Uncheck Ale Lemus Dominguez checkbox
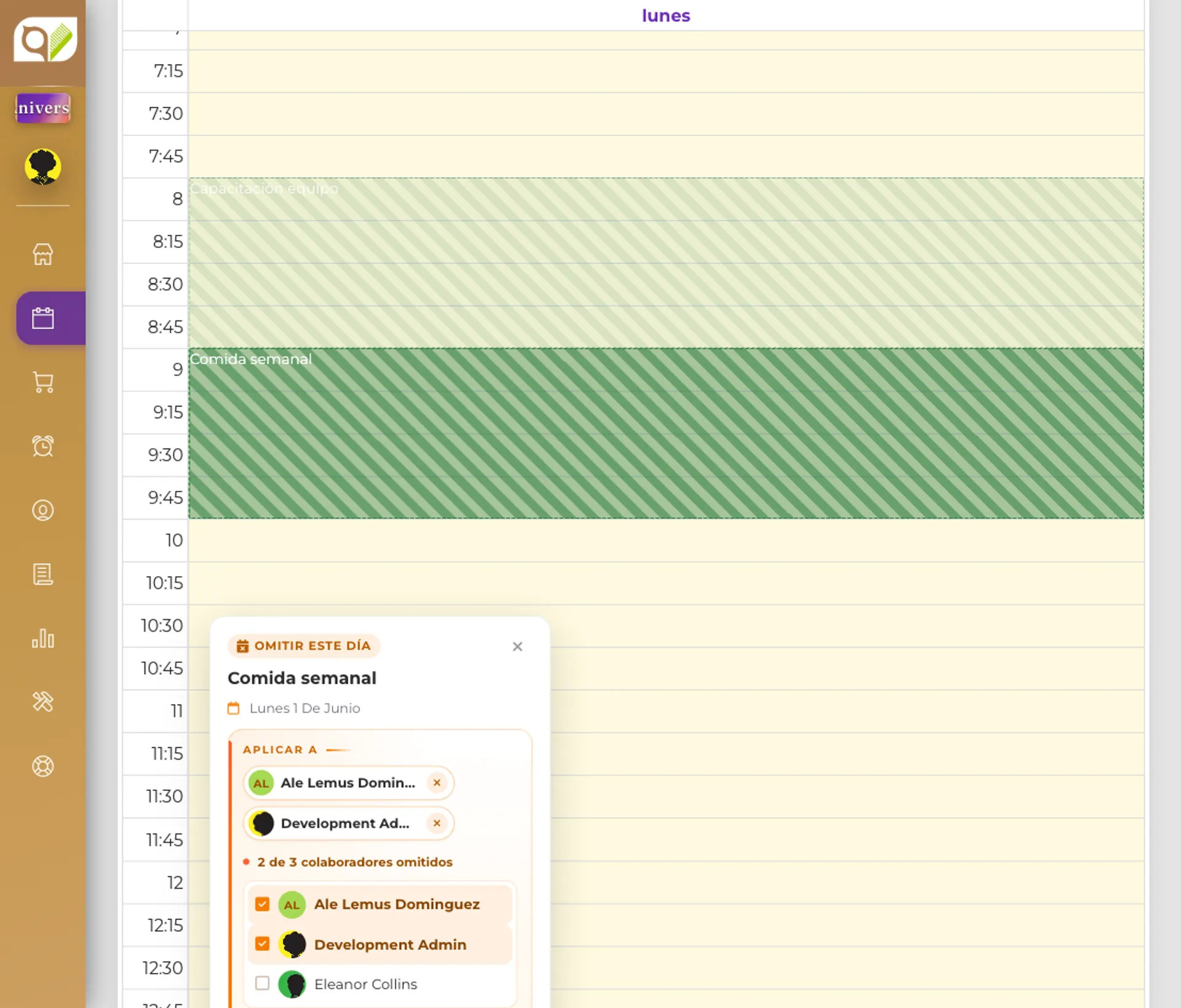This screenshot has height=1008, width=1181. coord(262,904)
